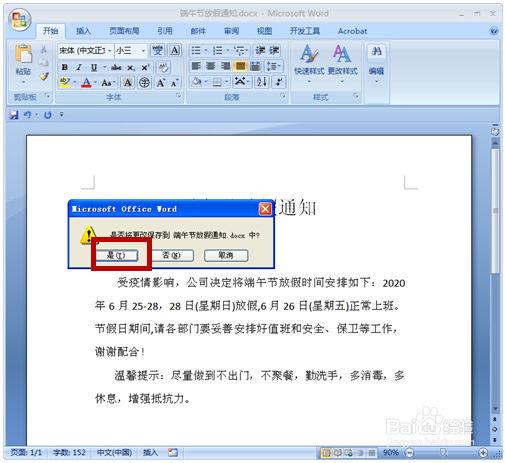Image resolution: width=506 pixels, height=463 pixels.
Task: Click 否(N) in the save dialog
Action: 171,255
